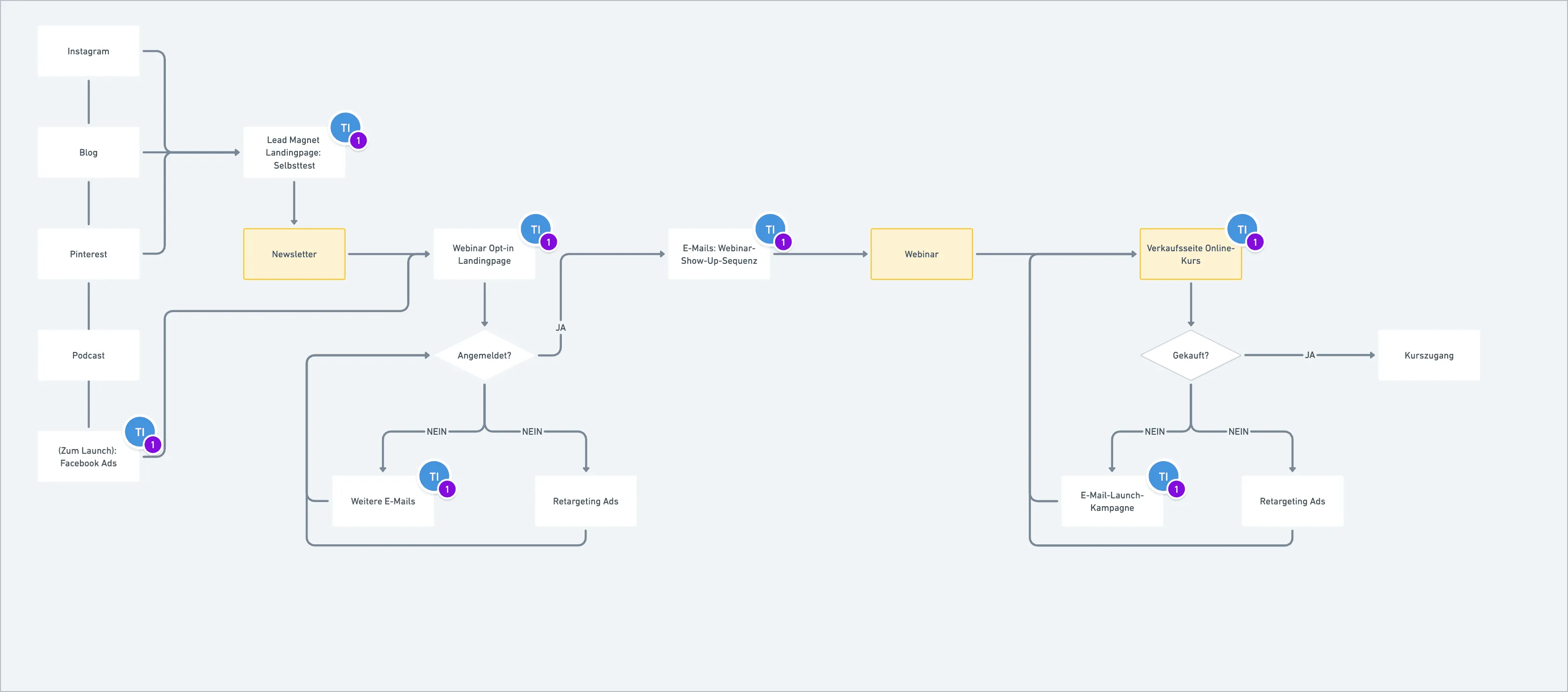Select the Lead Magnet Landingpage: Selbsttest node
This screenshot has height=692, width=1568.
click(x=294, y=153)
